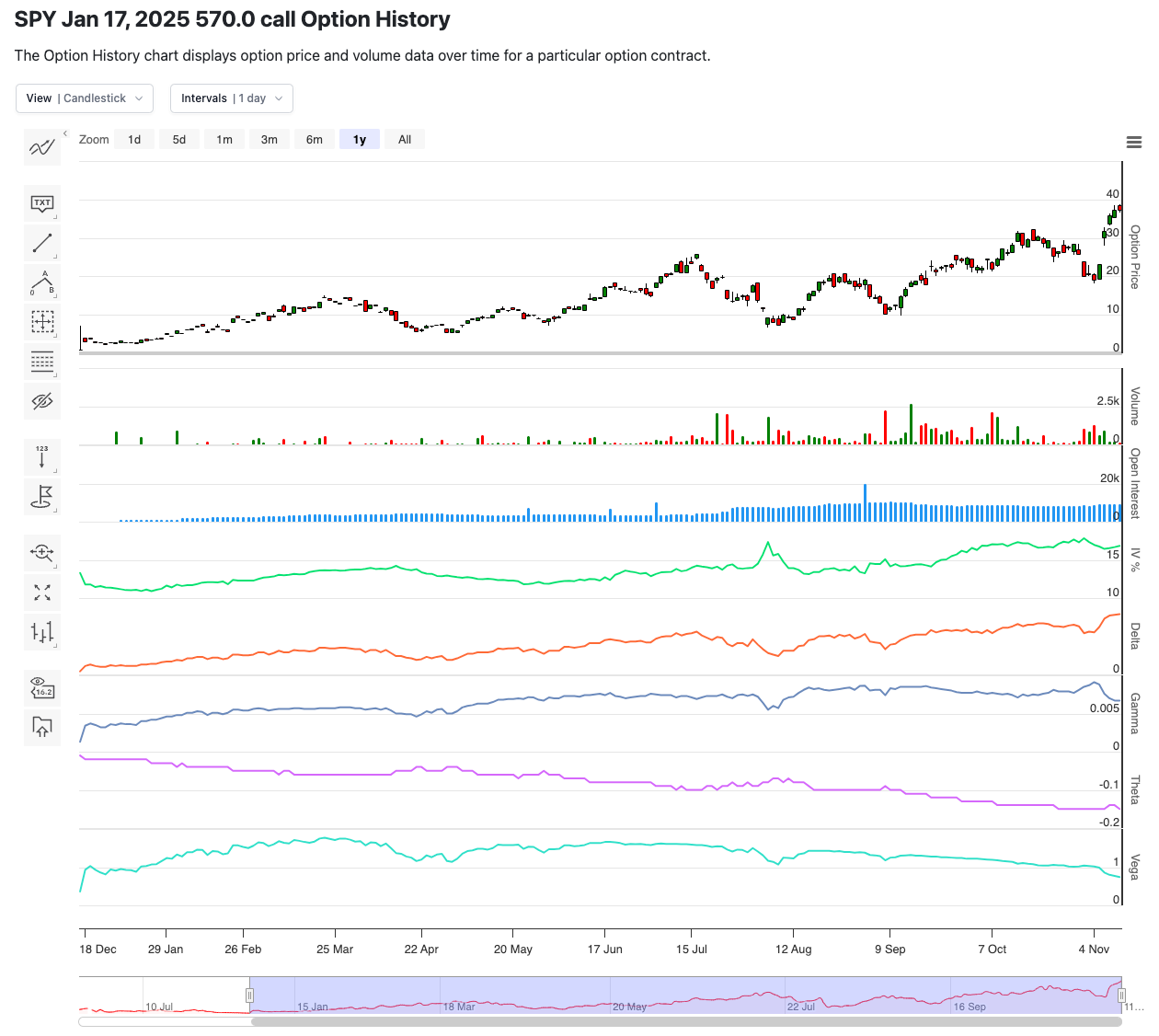Collapse the left drawing toolbar with chevron
Screen dimensions: 1159x1036
(65, 134)
